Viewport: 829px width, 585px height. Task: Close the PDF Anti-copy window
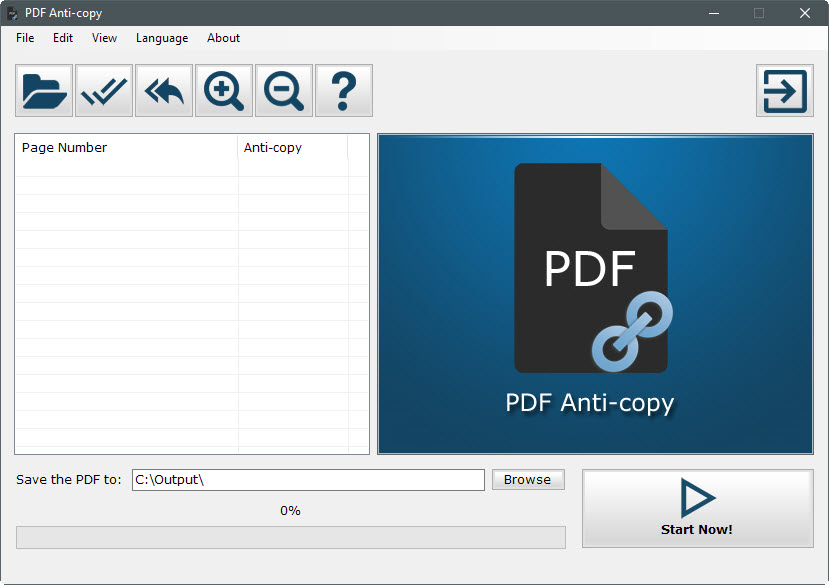tap(804, 13)
